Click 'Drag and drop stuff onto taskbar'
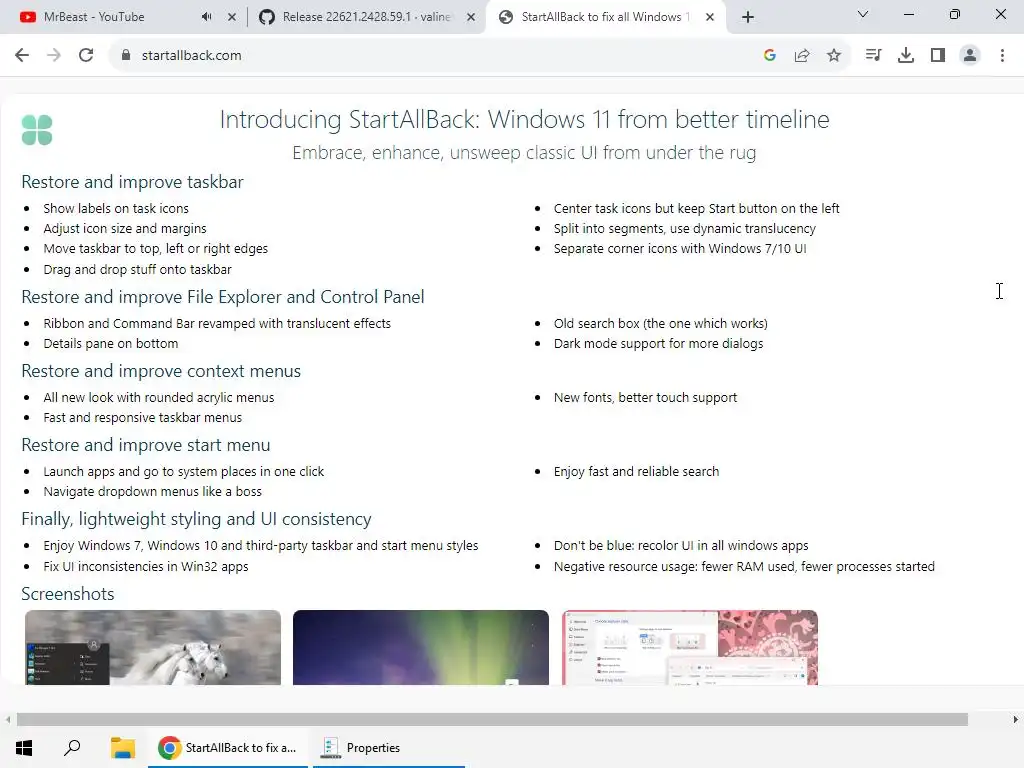 (x=137, y=269)
